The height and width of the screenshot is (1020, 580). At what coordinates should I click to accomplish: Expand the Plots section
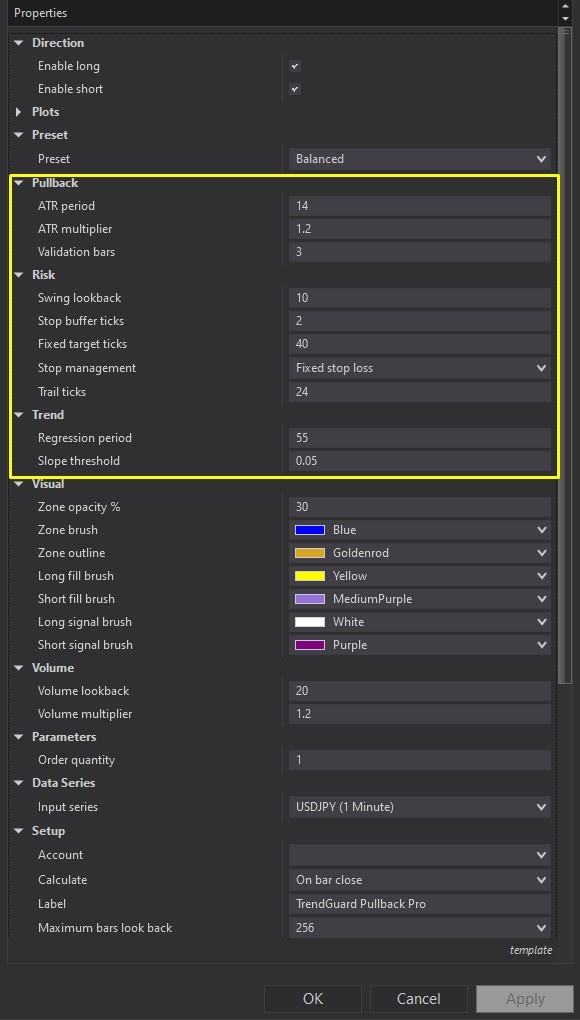point(18,111)
